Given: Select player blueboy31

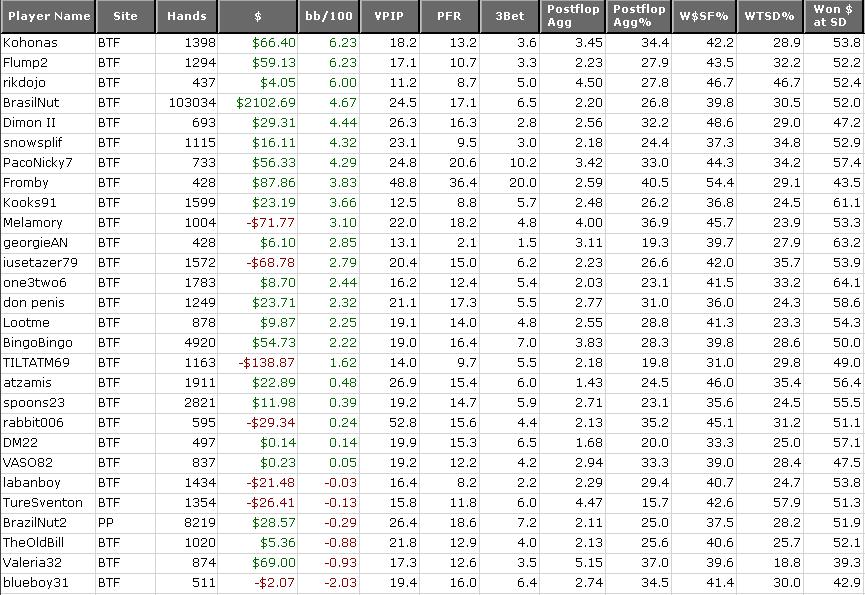Looking at the screenshot, I should [35, 582].
